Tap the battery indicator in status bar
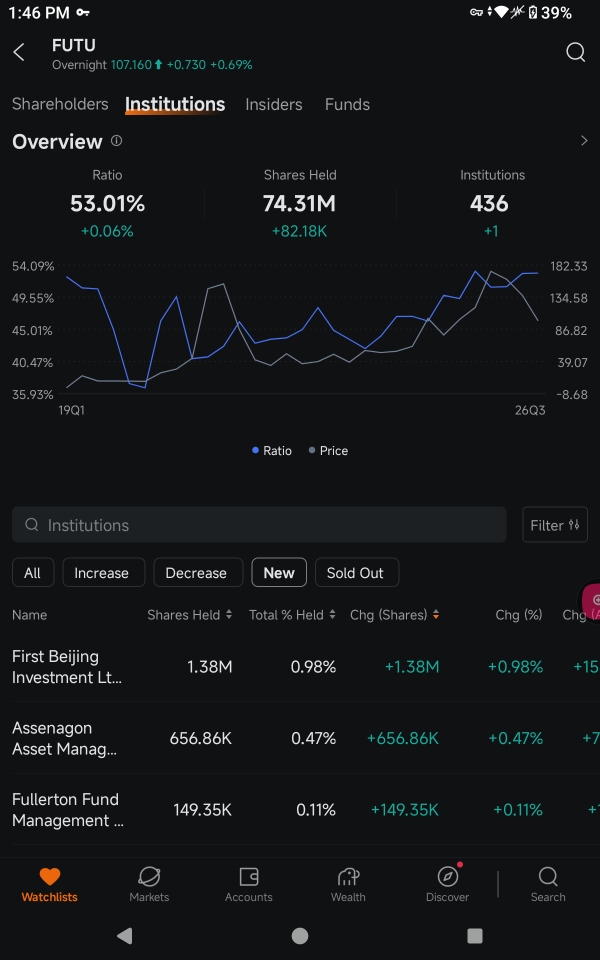 (x=532, y=12)
